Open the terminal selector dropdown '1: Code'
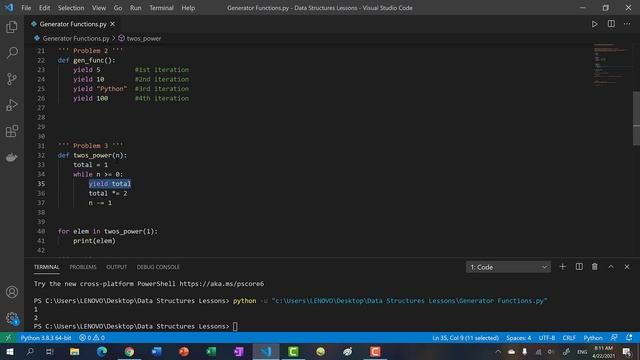The image size is (640, 360). [508, 267]
